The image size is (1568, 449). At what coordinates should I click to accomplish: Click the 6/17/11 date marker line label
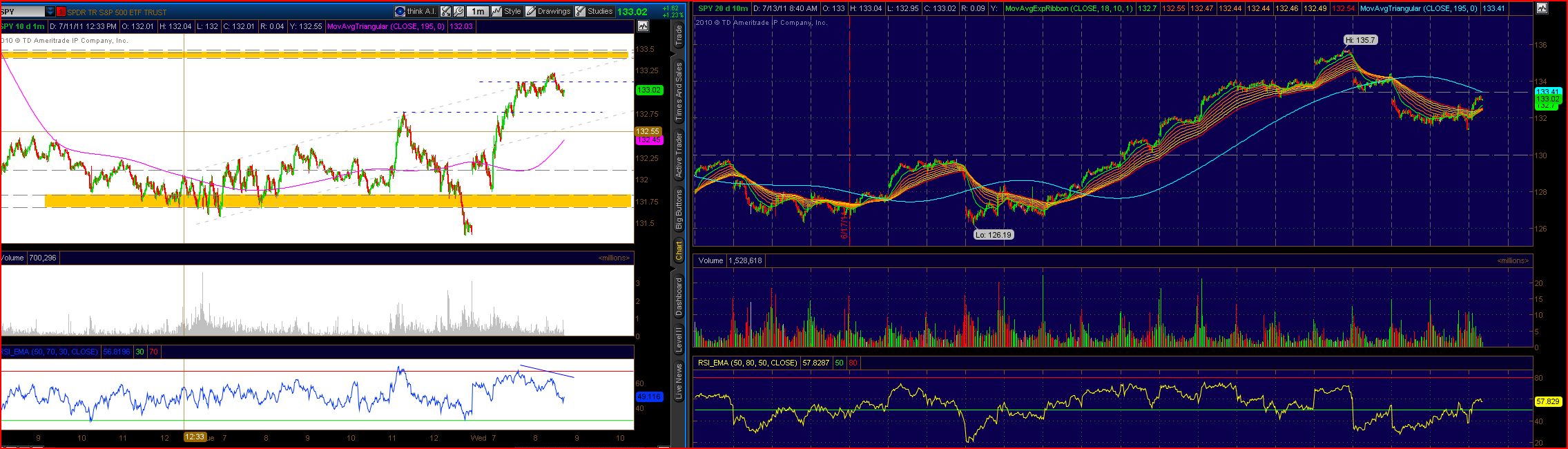(x=844, y=227)
